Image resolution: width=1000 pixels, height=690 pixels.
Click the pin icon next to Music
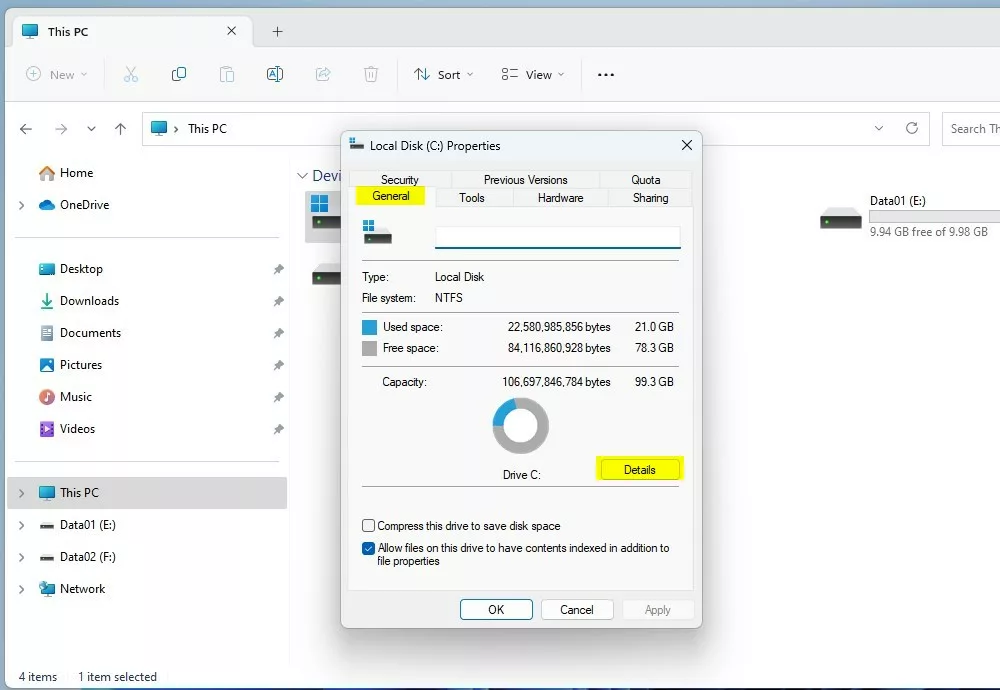[x=279, y=397]
